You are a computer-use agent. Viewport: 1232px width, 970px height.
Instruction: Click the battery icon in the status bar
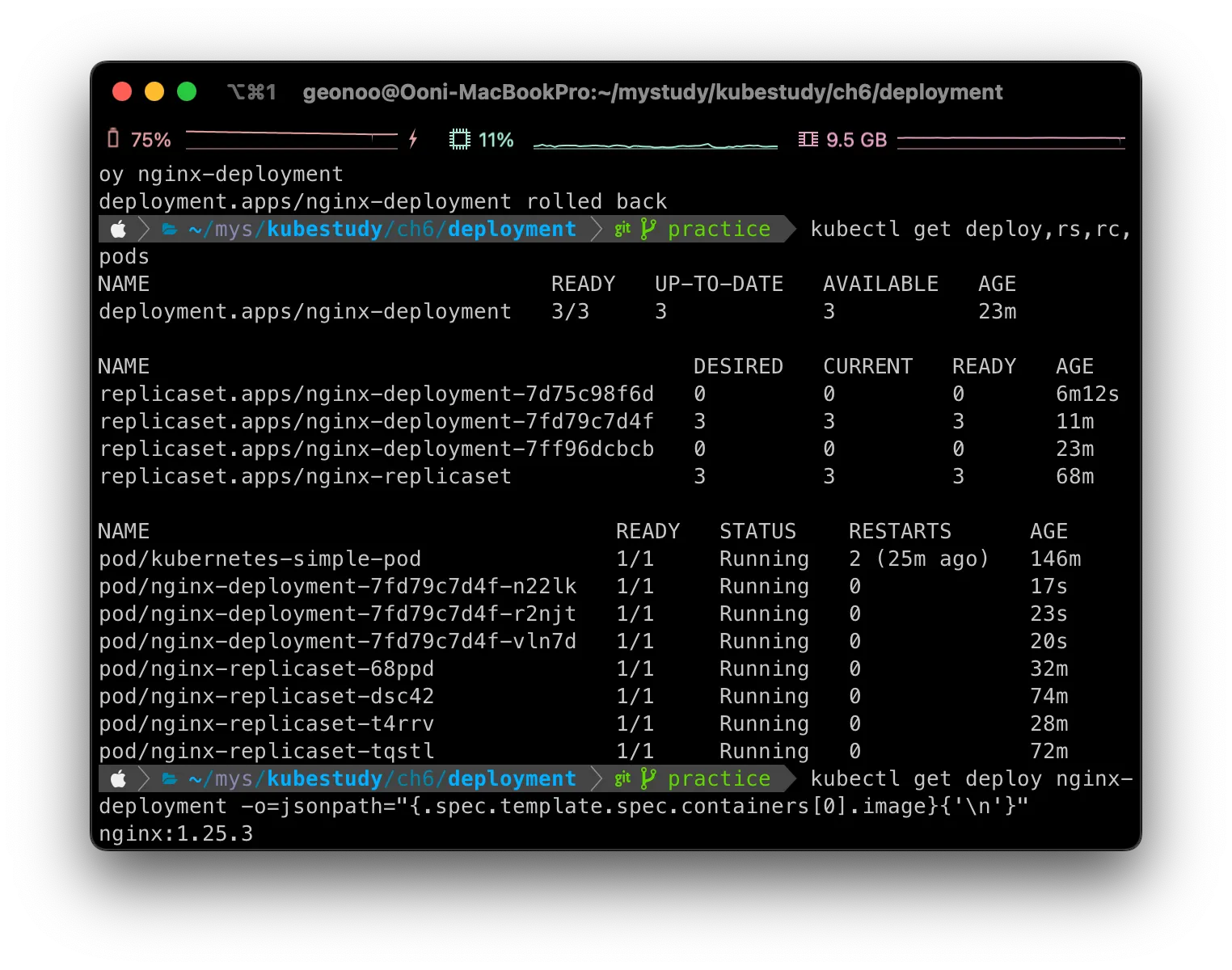coord(113,139)
